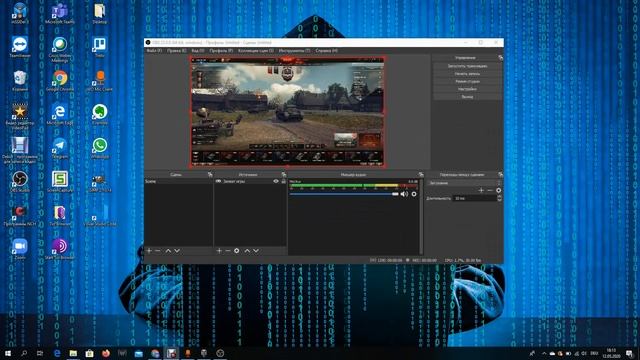Open the Google Chrome desktop shortcut
This screenshot has height=360, width=640.
[60, 81]
